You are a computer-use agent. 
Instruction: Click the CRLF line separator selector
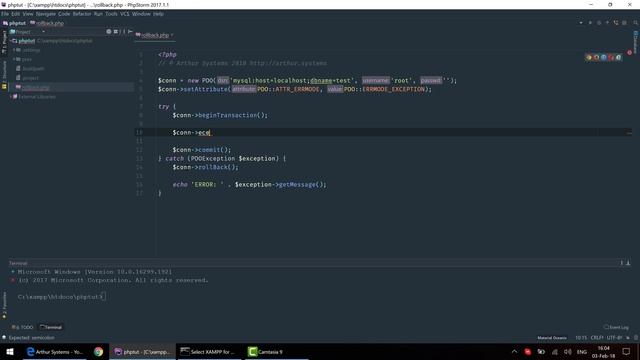(597, 338)
